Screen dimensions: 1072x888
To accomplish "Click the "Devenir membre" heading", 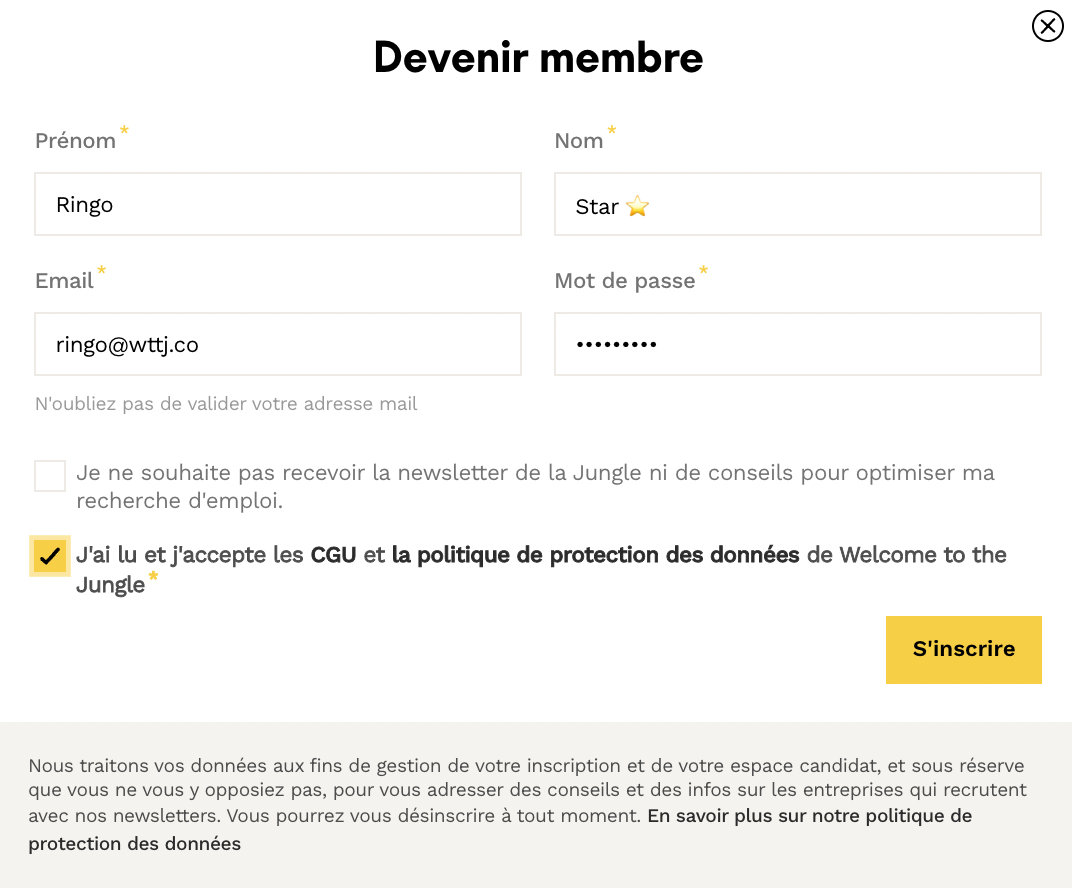I will click(x=538, y=58).
